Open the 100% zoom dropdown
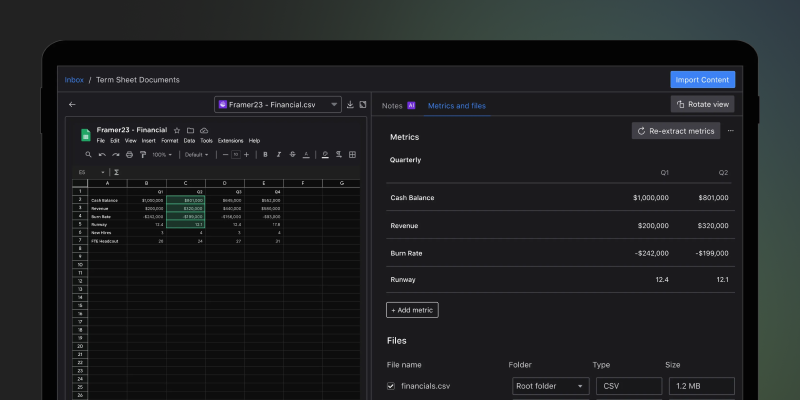 click(162, 155)
